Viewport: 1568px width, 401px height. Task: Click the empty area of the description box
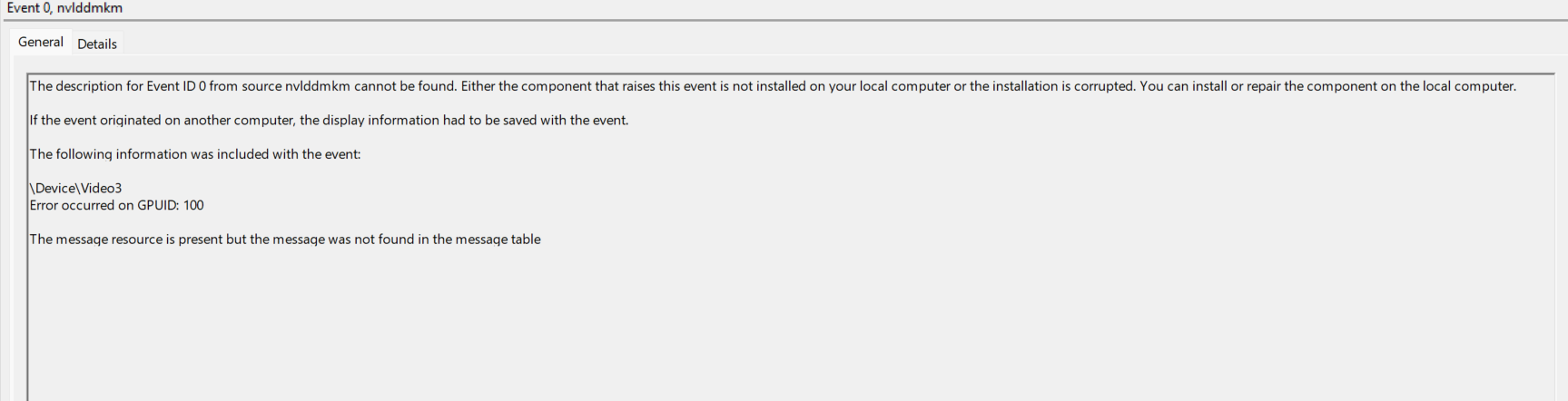pyautogui.click(x=790, y=327)
